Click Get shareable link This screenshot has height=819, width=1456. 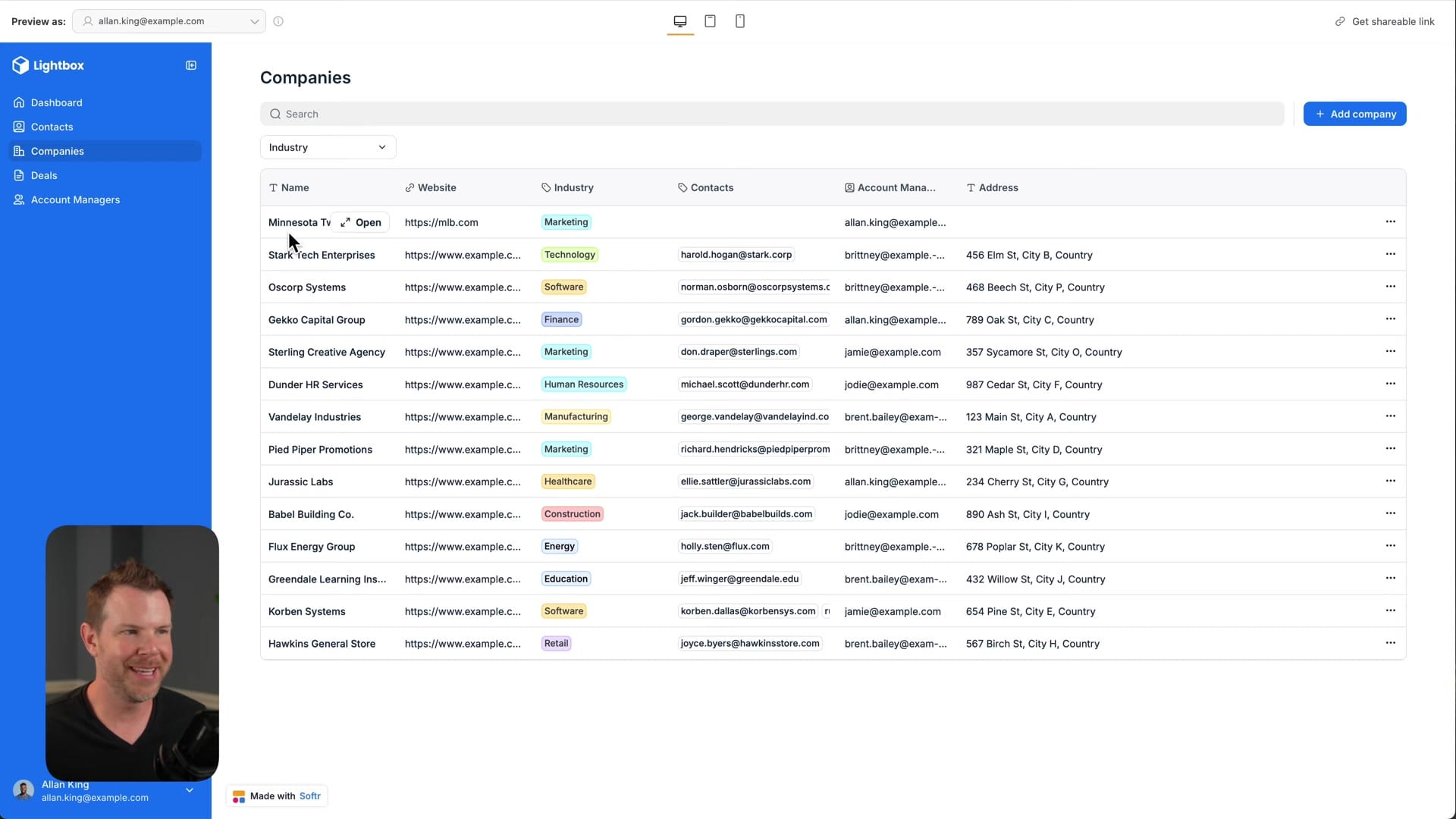(x=1385, y=21)
